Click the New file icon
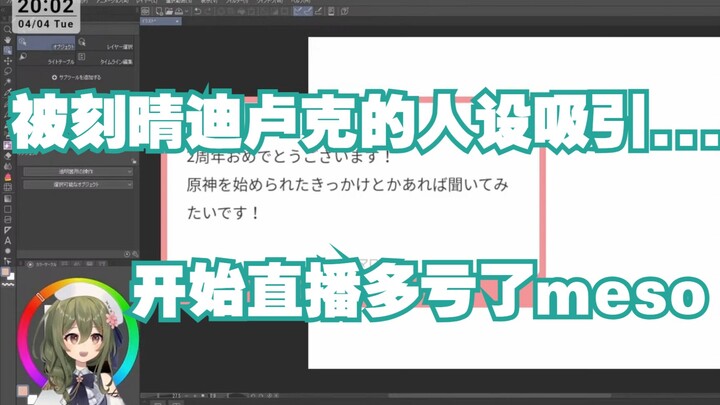The width and height of the screenshot is (720, 405). (159, 11)
